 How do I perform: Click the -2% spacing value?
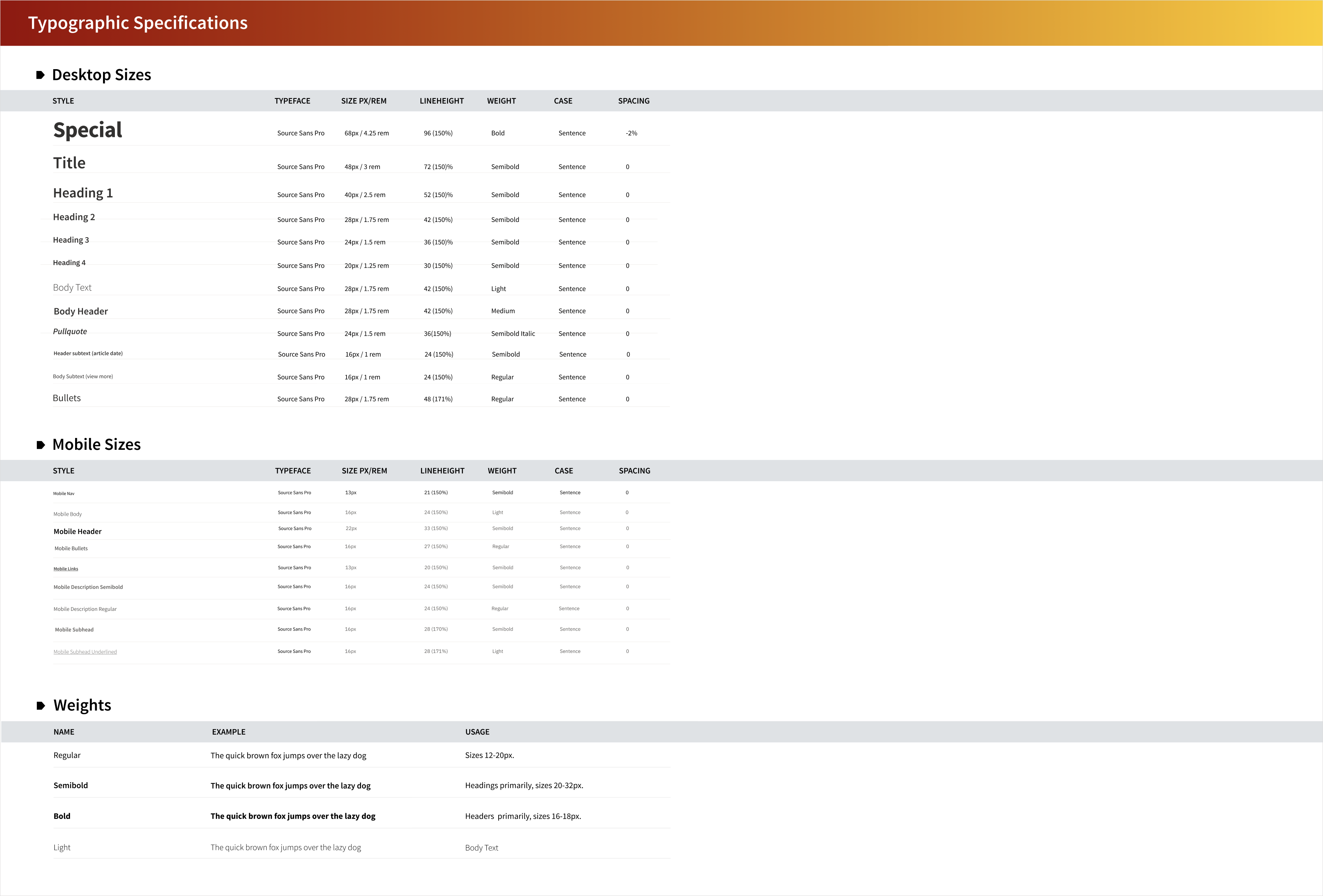(x=631, y=133)
